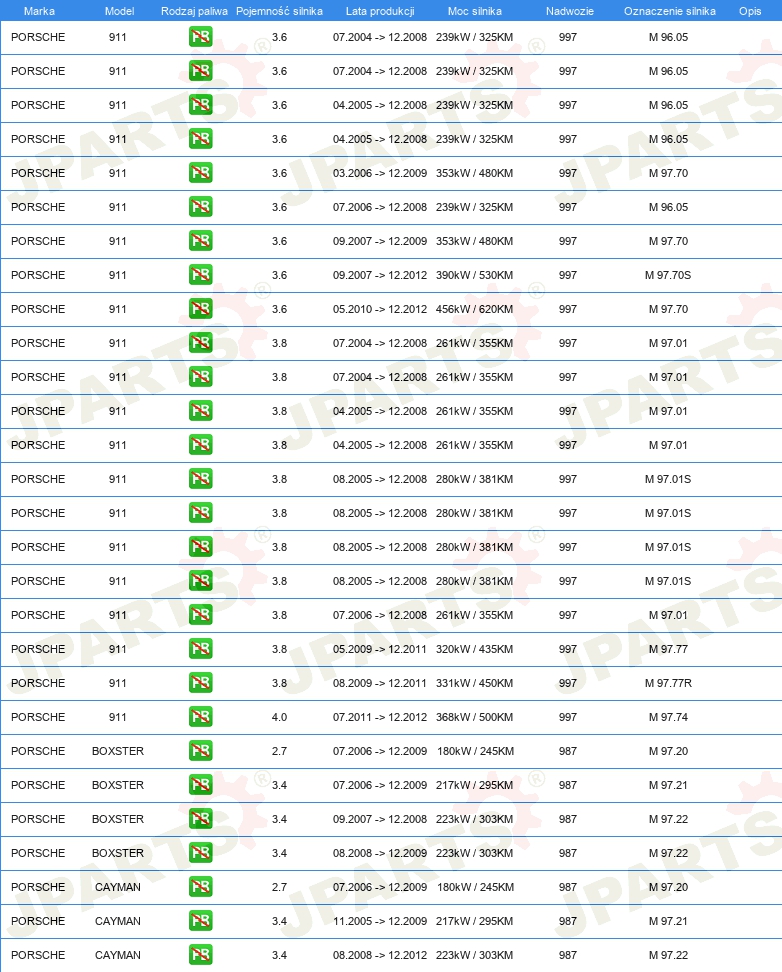Click fuel icon in the M 97.77 row
782x972 pixels.
[200, 649]
